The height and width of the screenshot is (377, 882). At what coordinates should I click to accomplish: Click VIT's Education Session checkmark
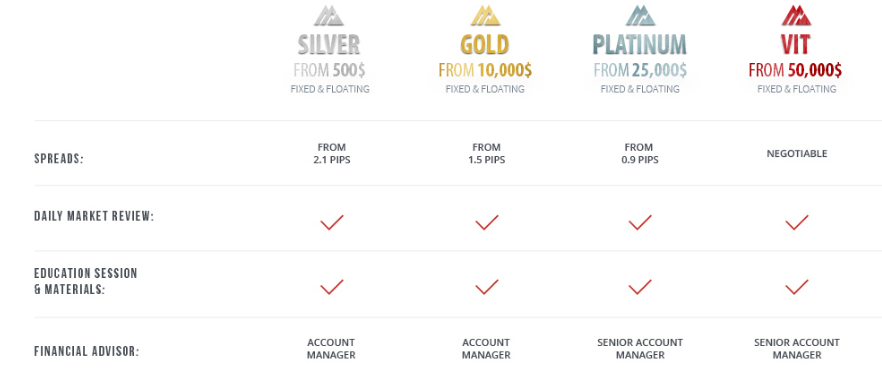(797, 287)
